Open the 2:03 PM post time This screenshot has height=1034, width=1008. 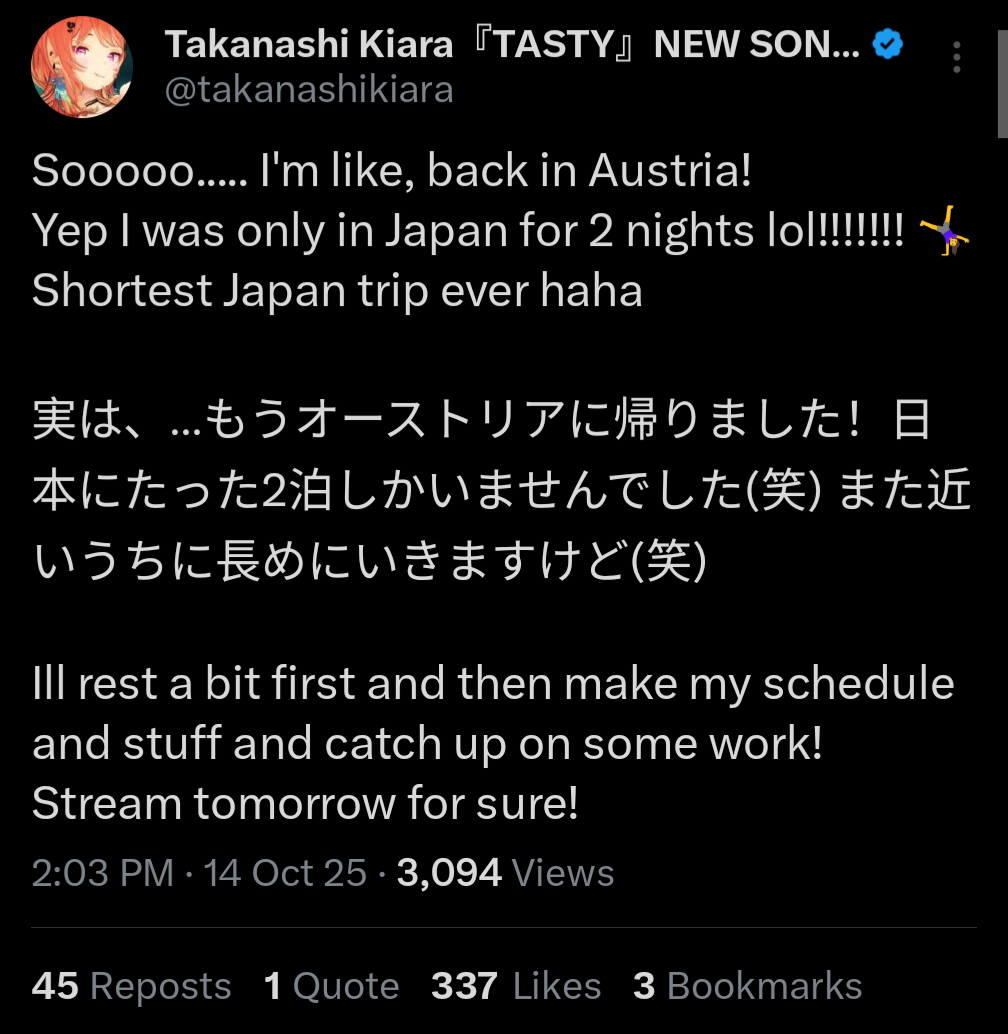[103, 873]
